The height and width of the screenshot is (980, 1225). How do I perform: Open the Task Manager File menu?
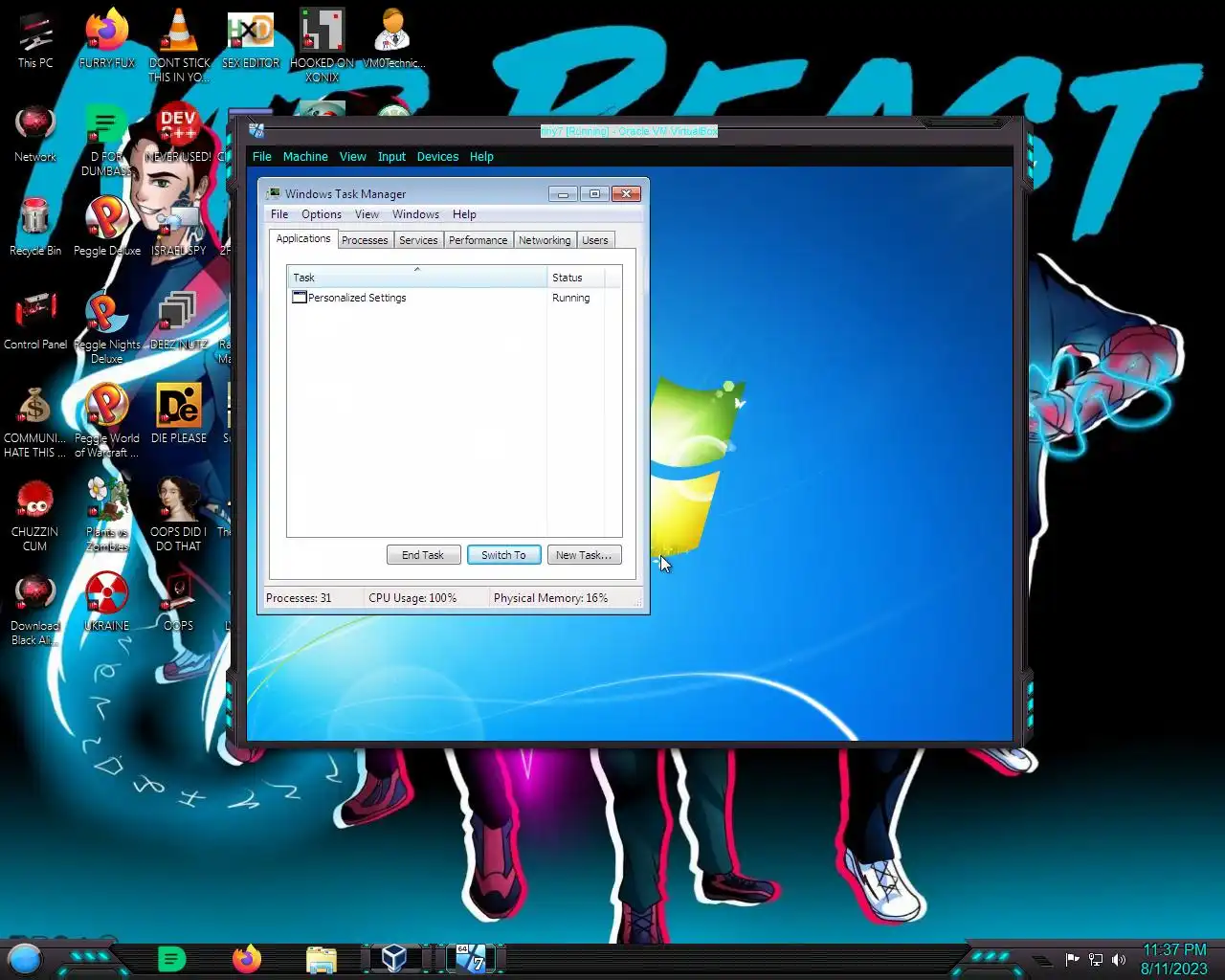tap(279, 214)
